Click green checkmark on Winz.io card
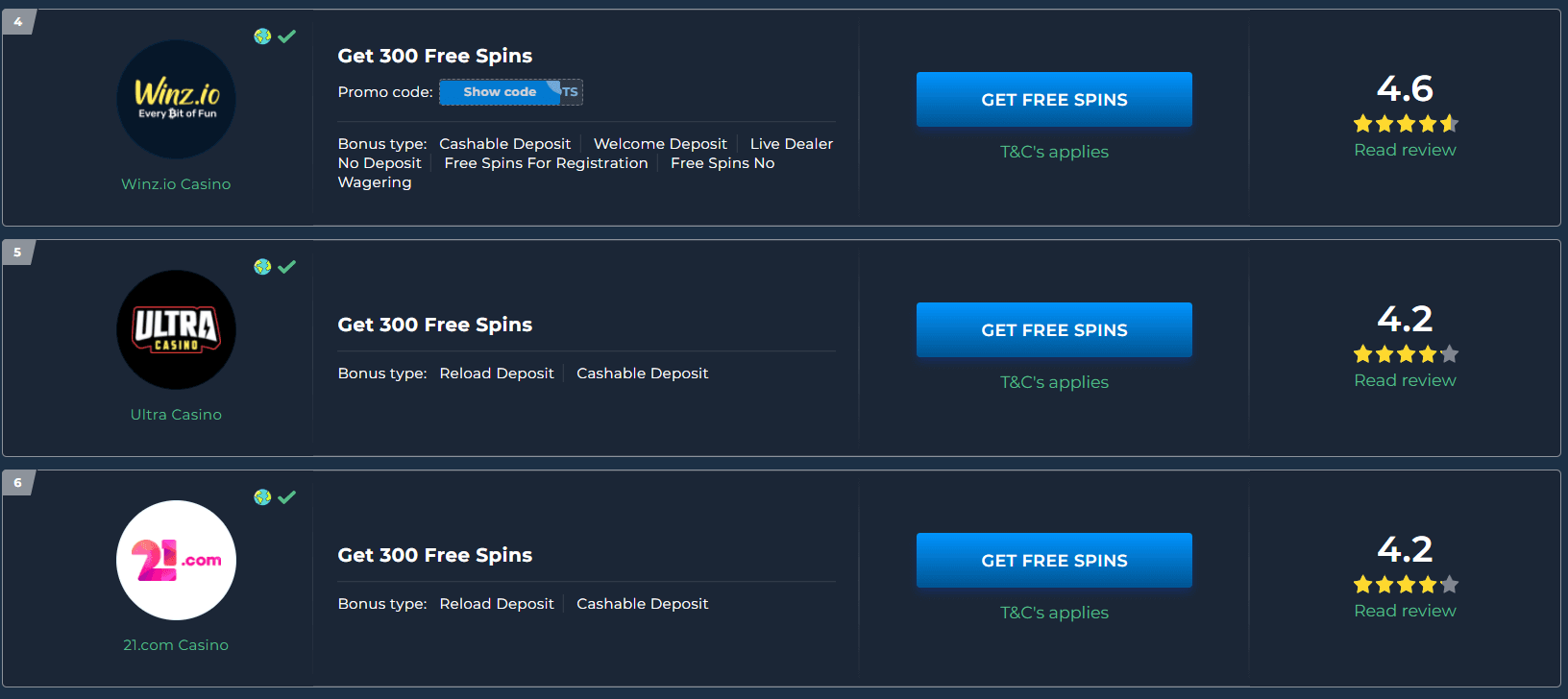The height and width of the screenshot is (699, 1568). pos(286,36)
